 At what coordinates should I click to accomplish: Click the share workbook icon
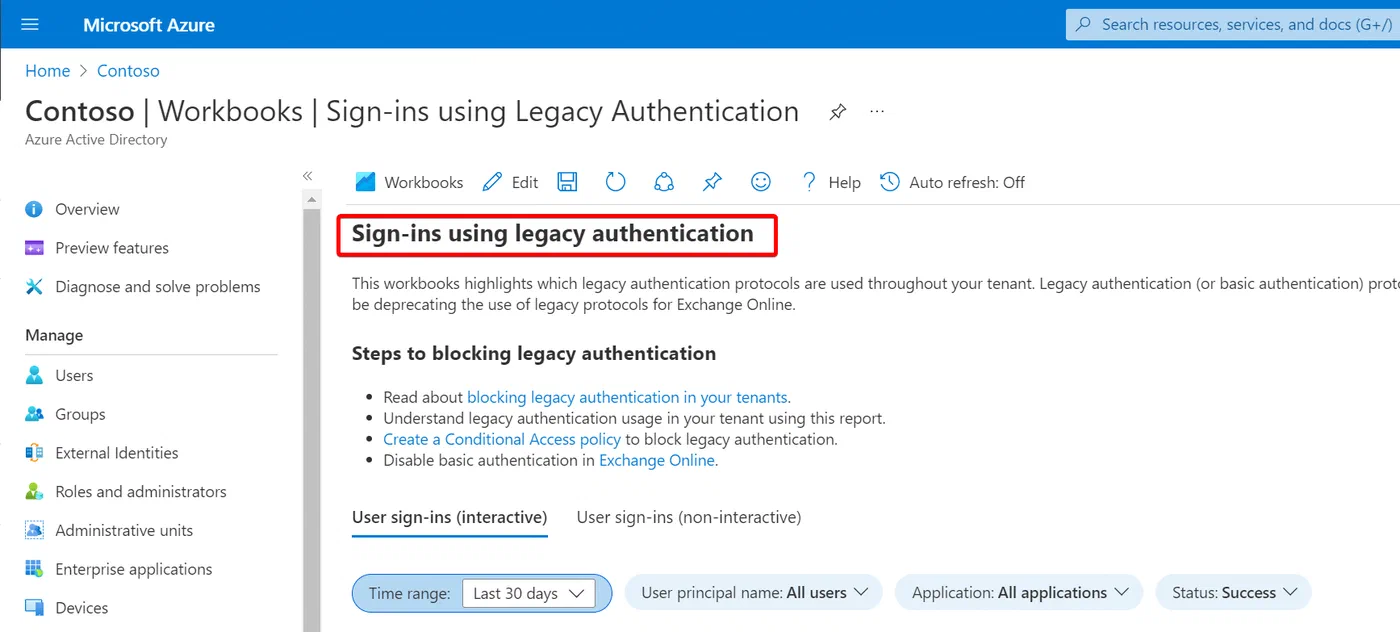pyautogui.click(x=664, y=182)
